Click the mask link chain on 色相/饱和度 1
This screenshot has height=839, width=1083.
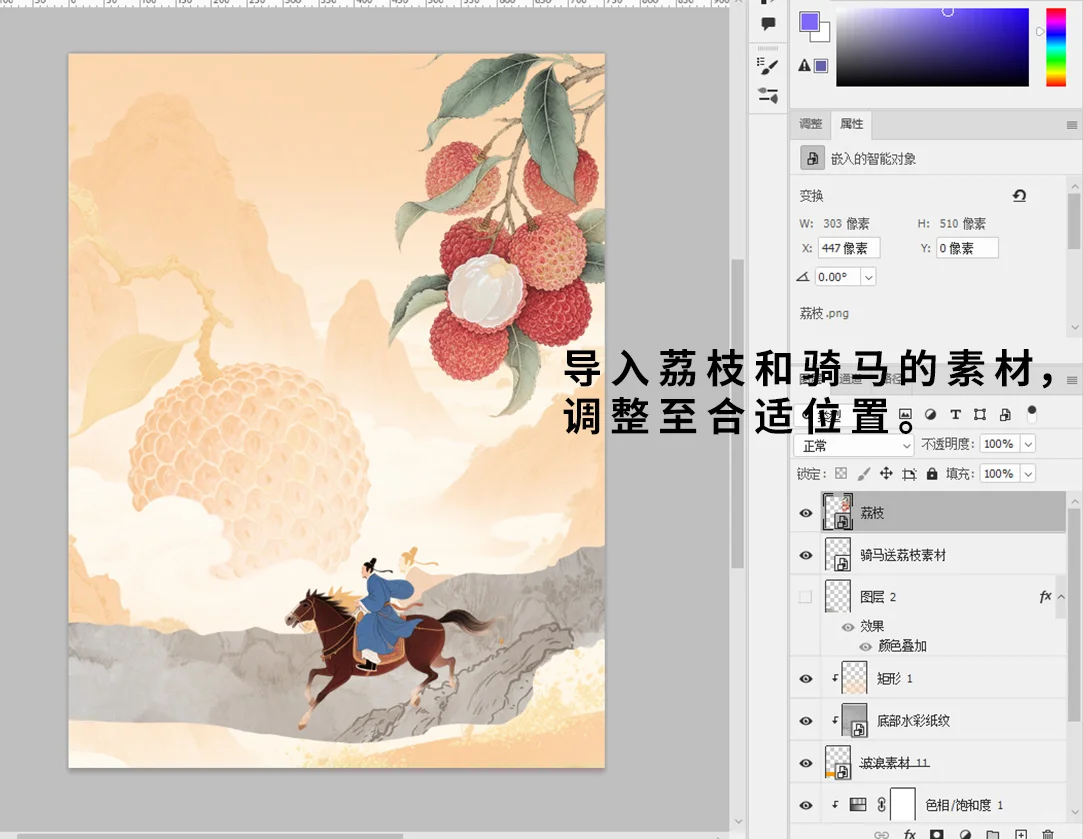(x=881, y=804)
